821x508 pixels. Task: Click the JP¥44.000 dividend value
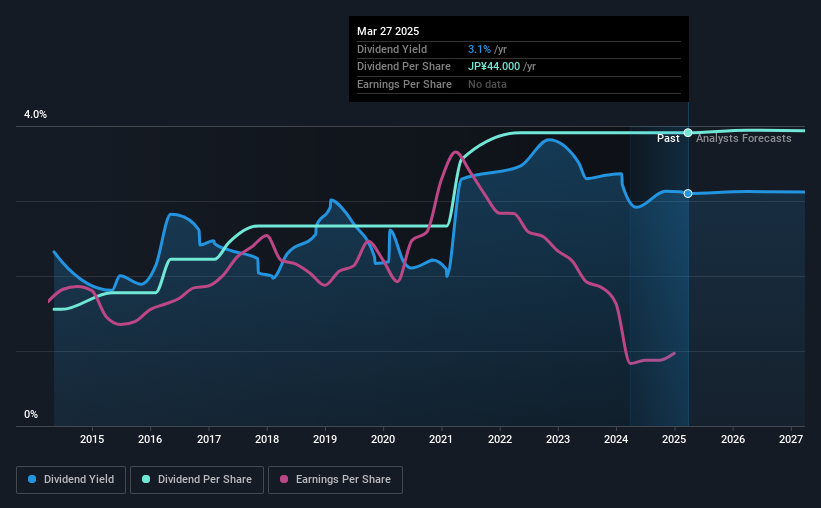pyautogui.click(x=494, y=67)
